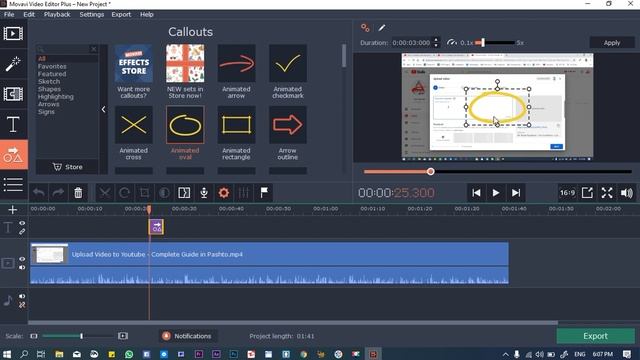Viewport: 640px width, 360px height.
Task: Click the Apply button
Action: point(611,42)
